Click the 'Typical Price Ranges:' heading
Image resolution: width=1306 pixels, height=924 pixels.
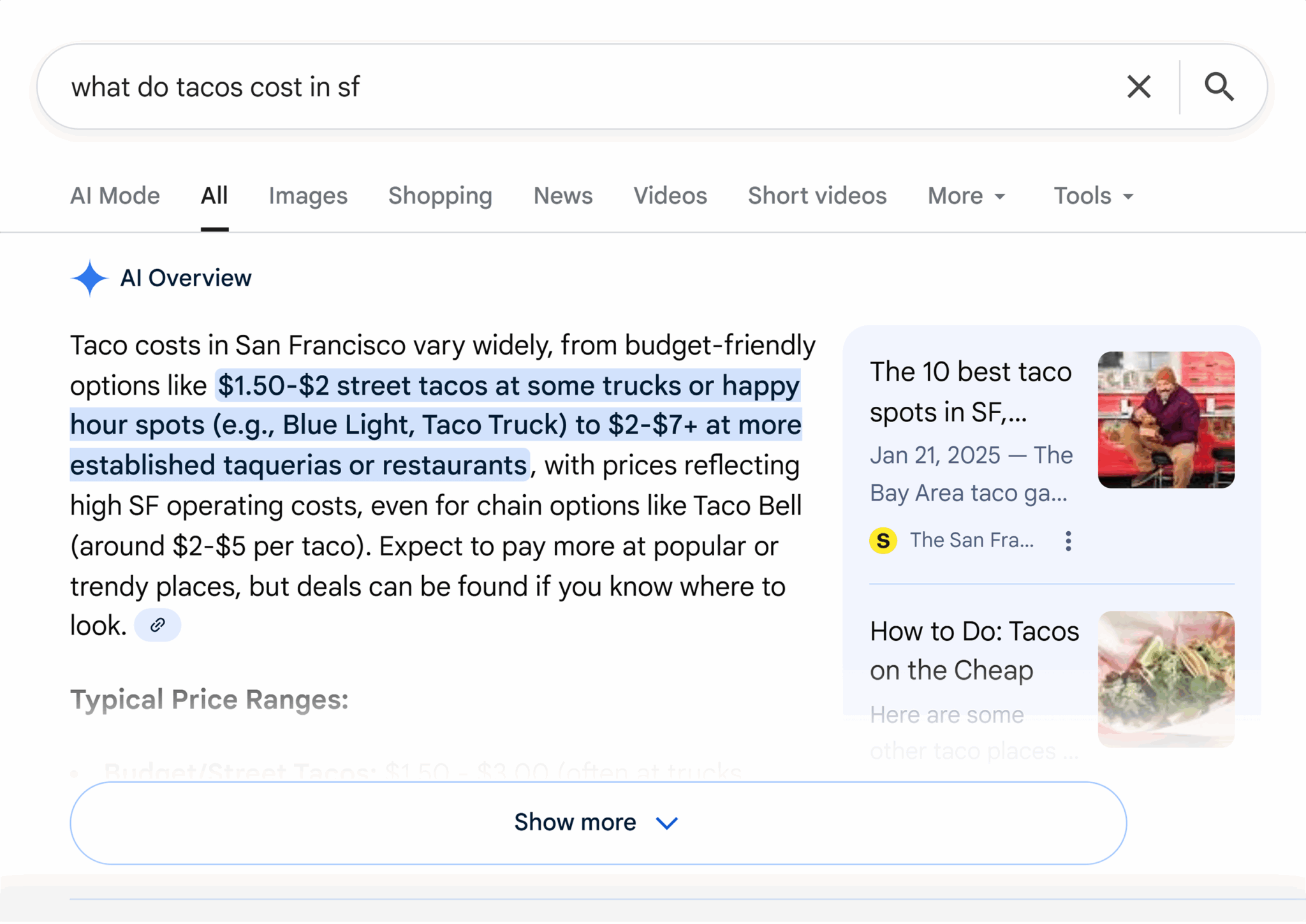(209, 700)
